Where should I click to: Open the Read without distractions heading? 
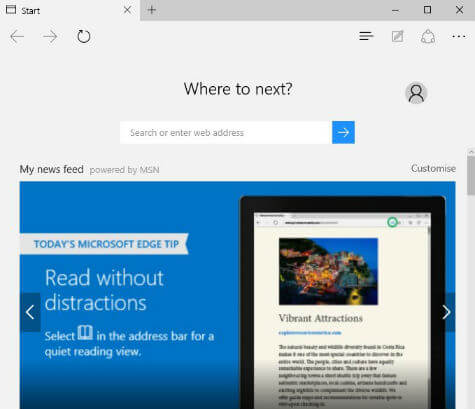(x=104, y=290)
